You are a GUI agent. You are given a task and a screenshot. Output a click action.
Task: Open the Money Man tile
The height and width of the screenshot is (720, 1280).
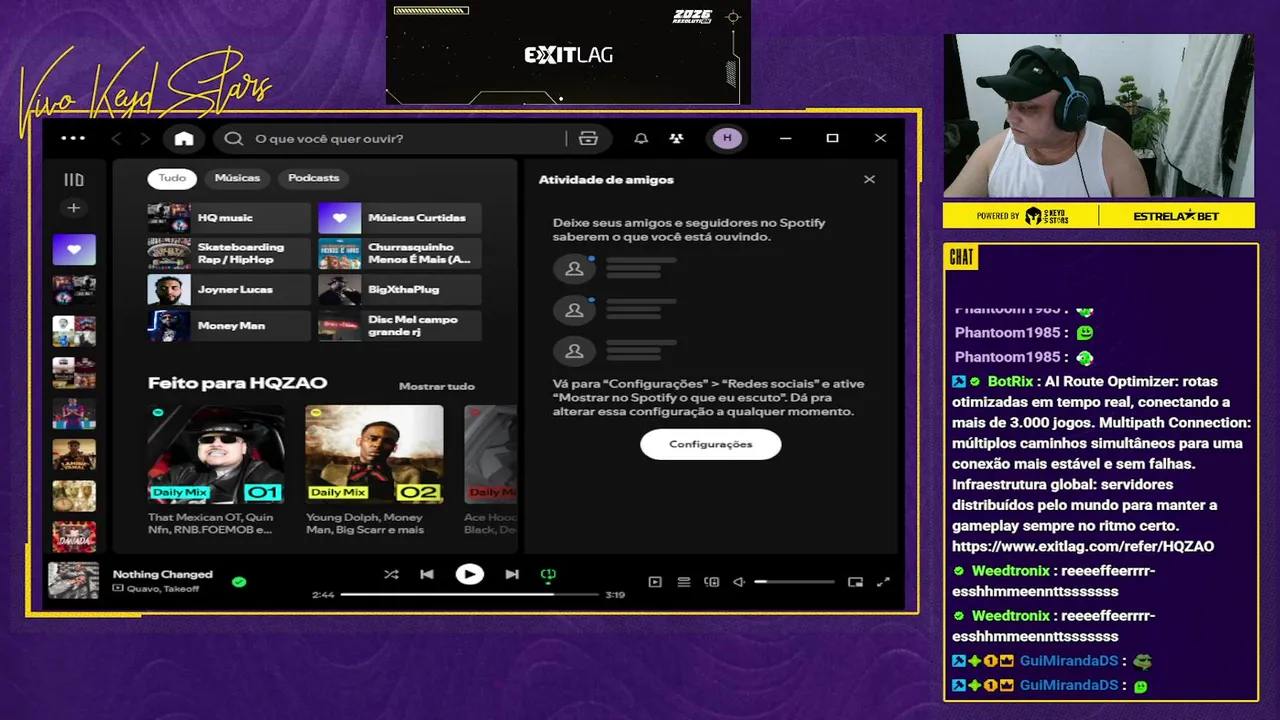pyautogui.click(x=229, y=326)
